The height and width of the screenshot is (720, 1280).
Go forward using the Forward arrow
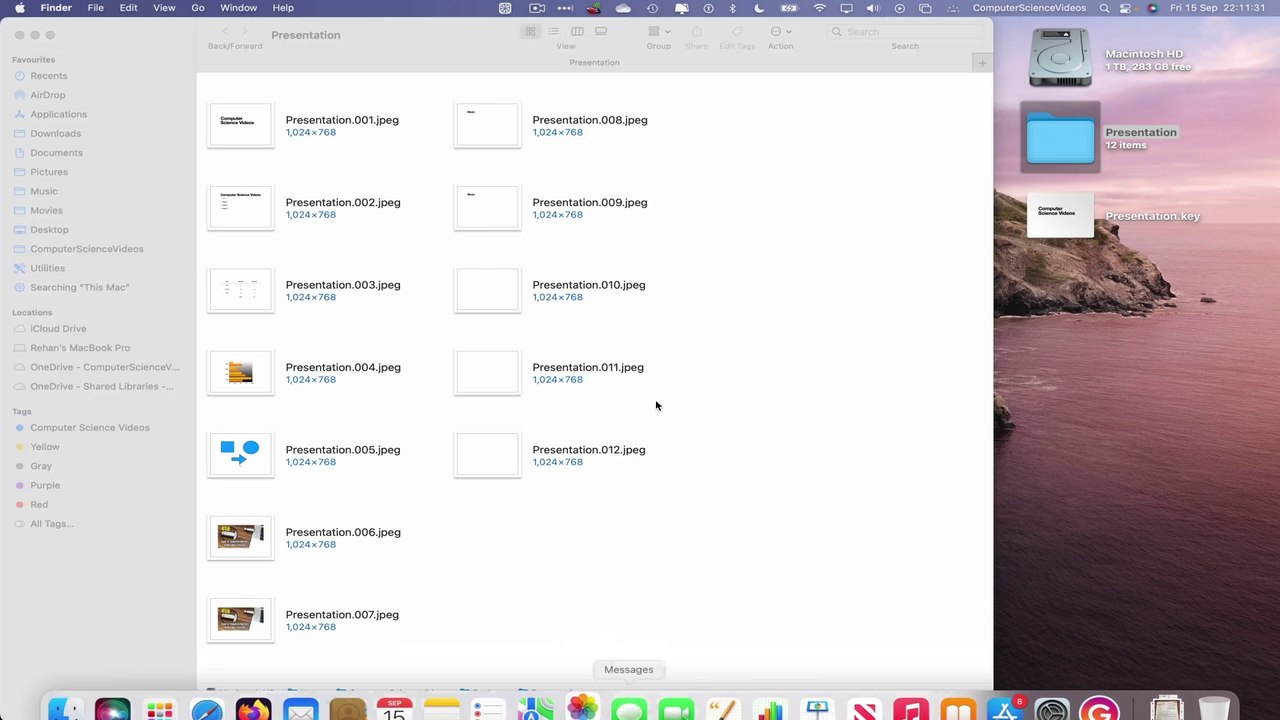246,32
